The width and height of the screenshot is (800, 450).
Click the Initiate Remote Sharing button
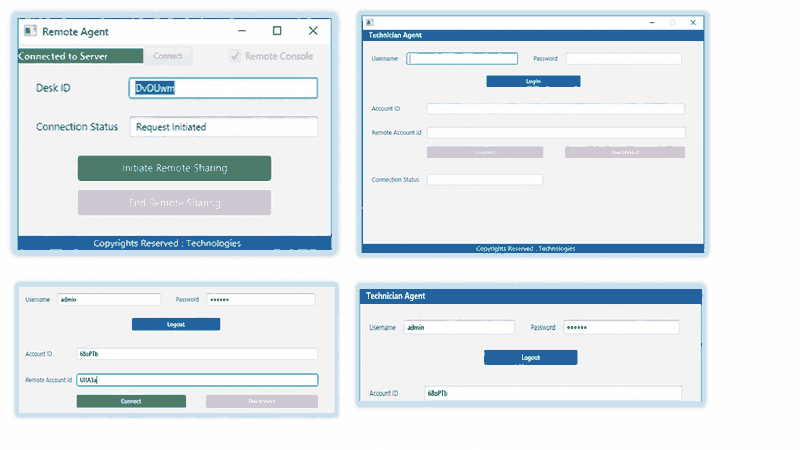click(x=174, y=168)
